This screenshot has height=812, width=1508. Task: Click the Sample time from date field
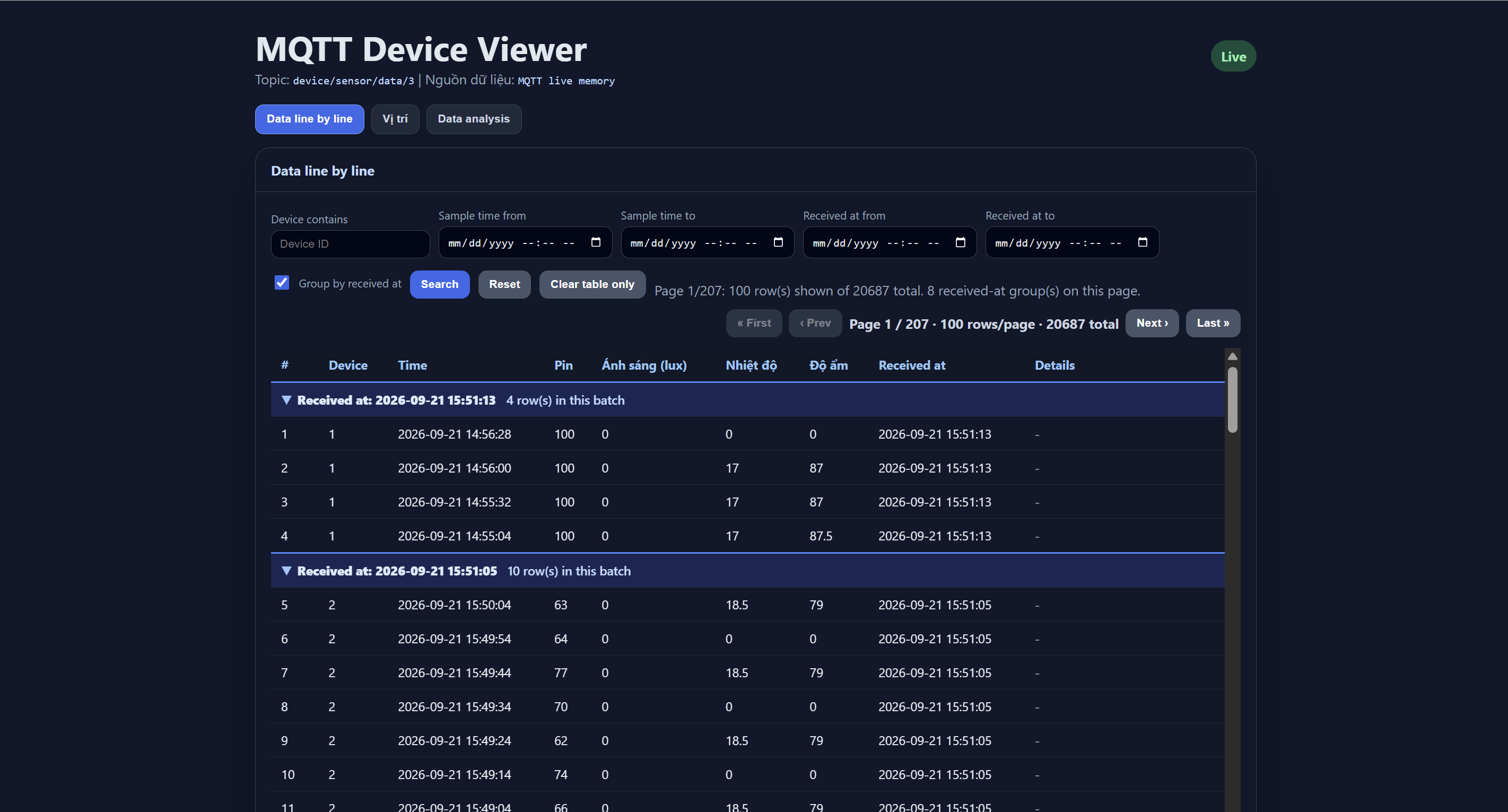pyautogui.click(x=525, y=242)
